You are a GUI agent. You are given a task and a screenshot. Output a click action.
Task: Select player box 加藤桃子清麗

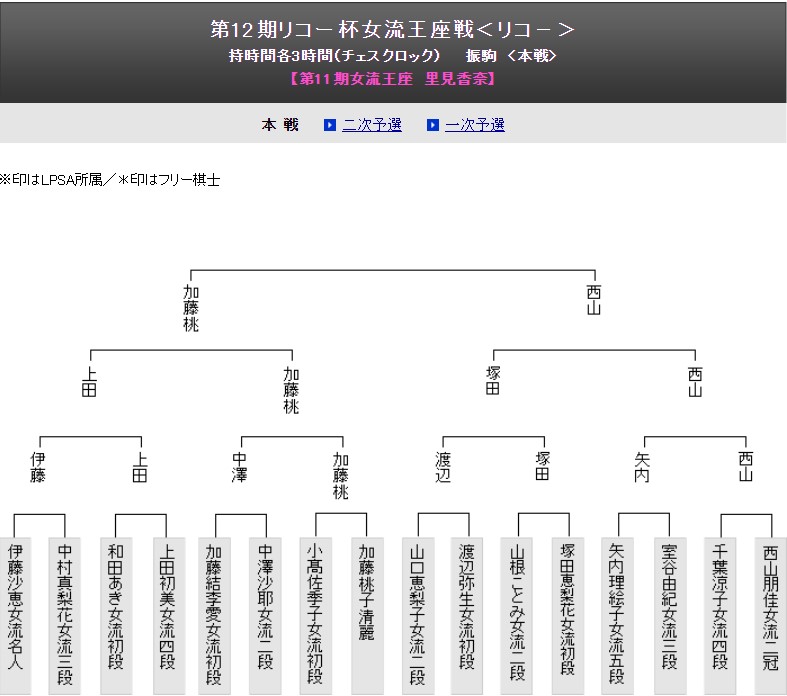pyautogui.click(x=367, y=616)
